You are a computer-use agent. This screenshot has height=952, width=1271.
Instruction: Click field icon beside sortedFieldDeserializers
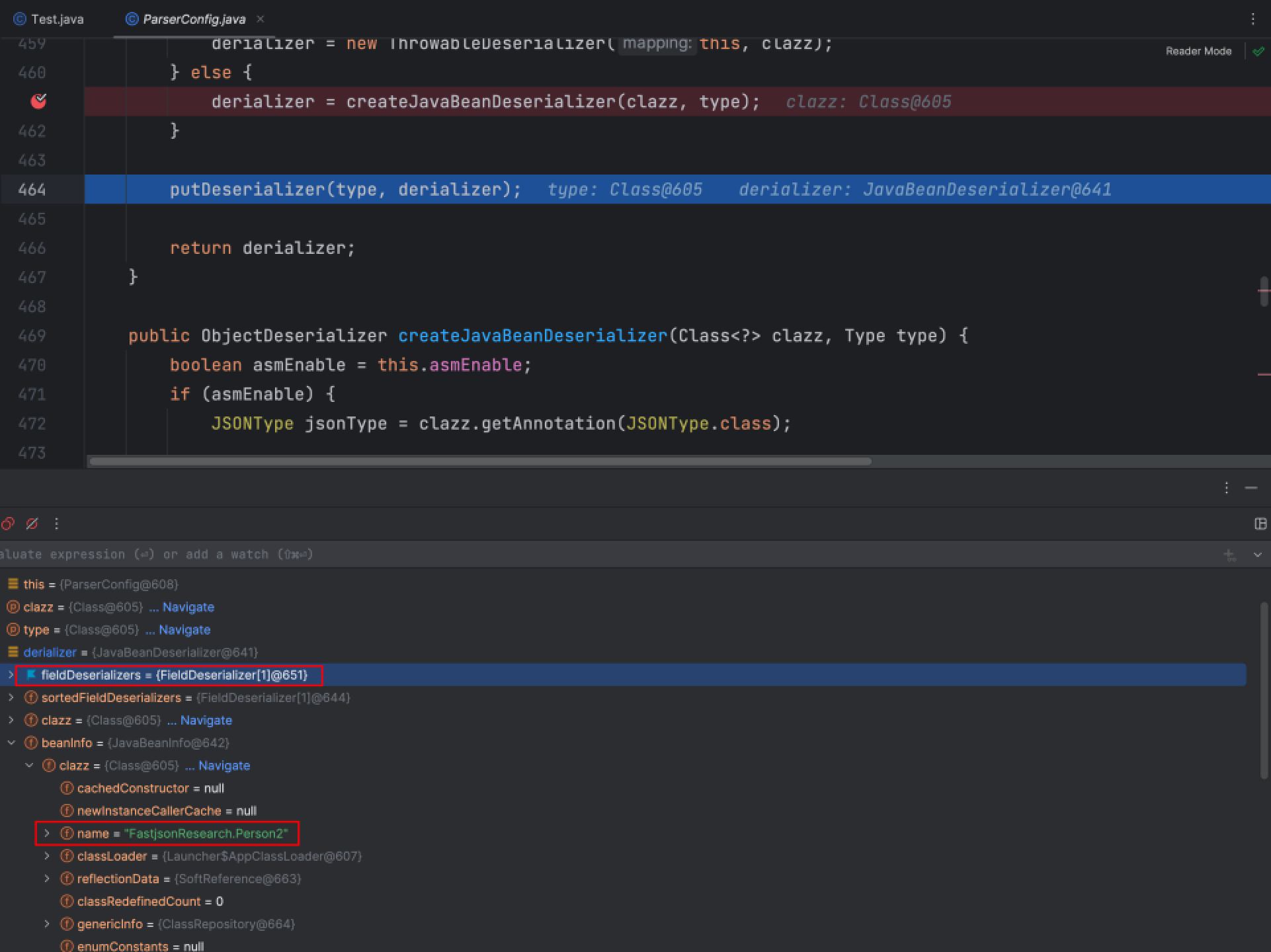point(30,697)
